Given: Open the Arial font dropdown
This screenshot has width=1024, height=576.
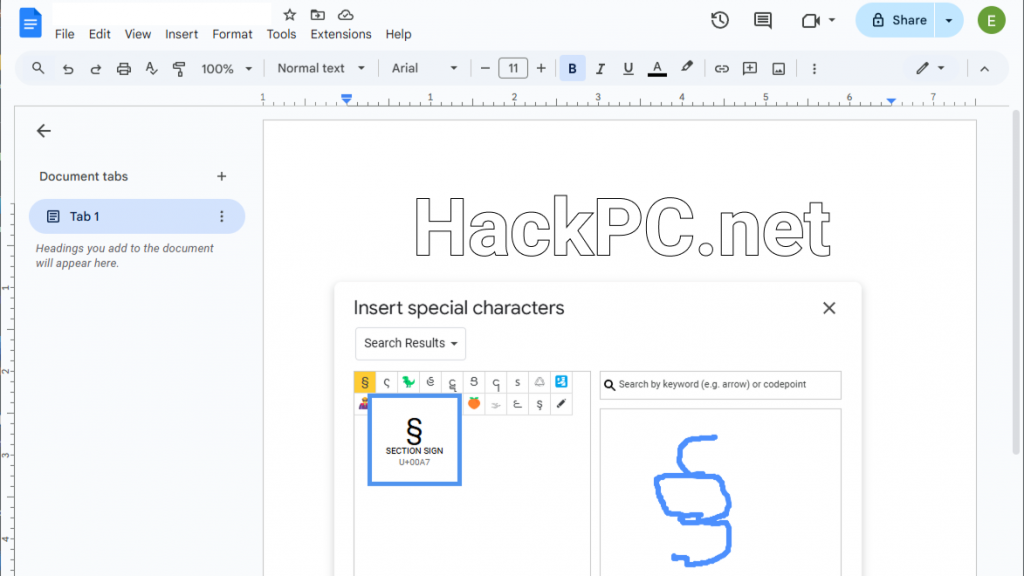Looking at the screenshot, I should 424,69.
